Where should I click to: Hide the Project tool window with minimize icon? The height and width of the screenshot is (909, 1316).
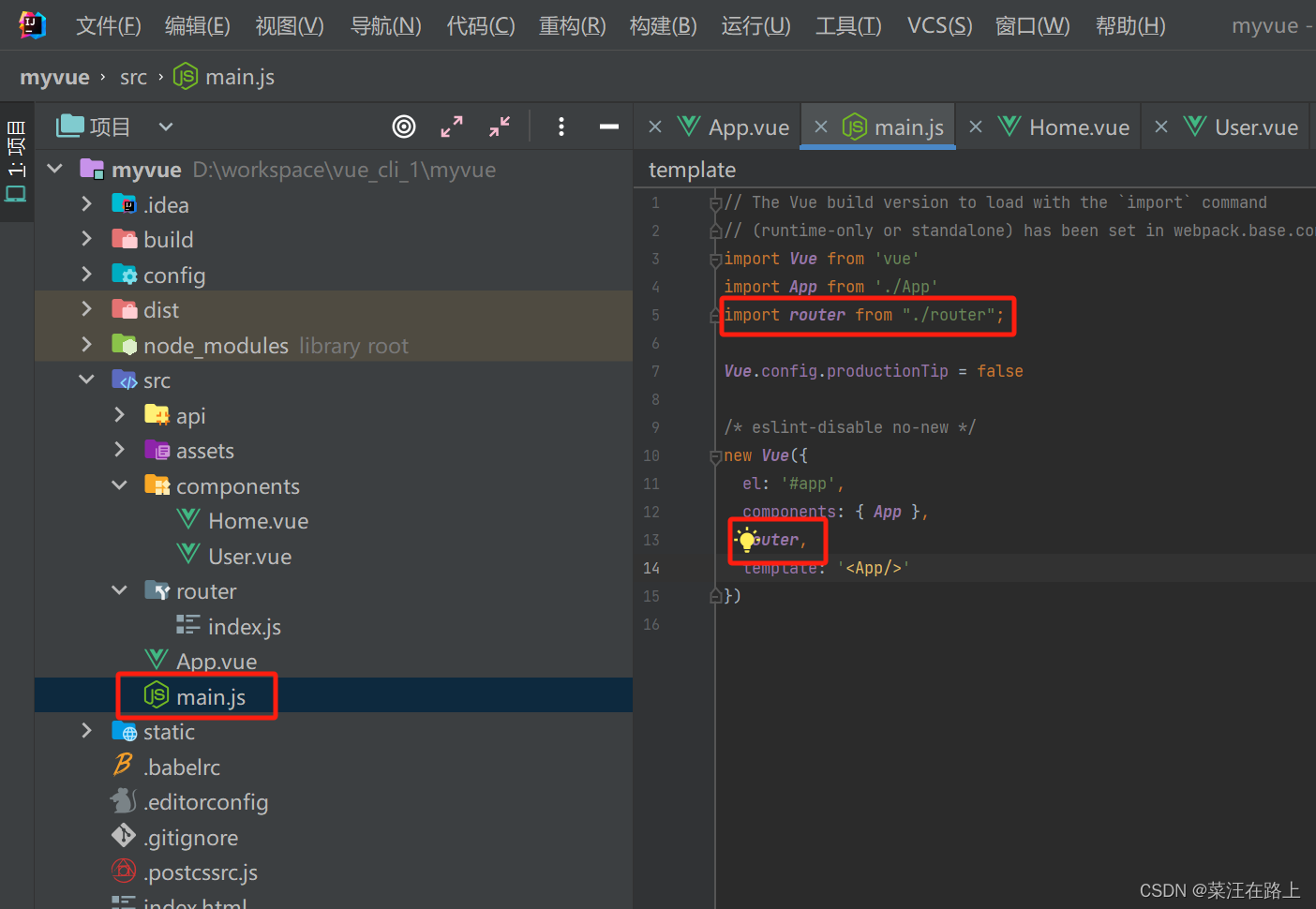pos(608,126)
